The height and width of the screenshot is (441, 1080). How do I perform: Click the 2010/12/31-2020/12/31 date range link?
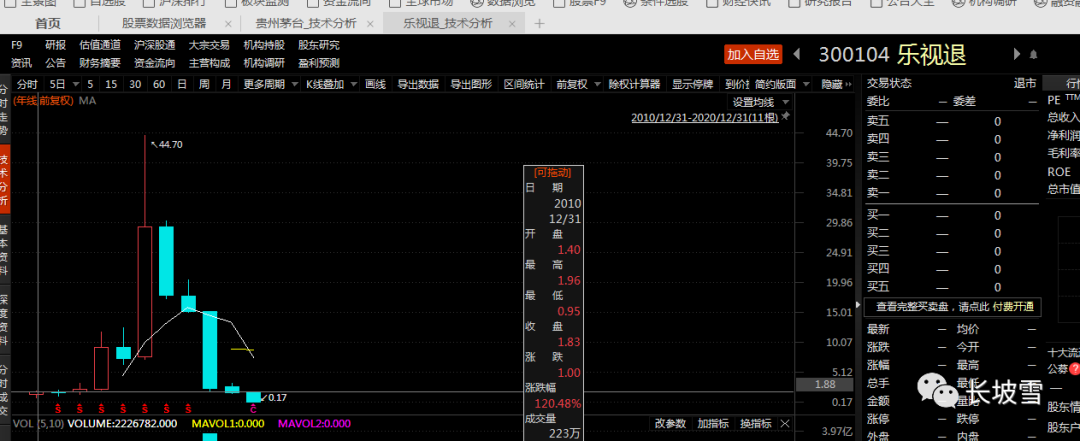coord(705,117)
